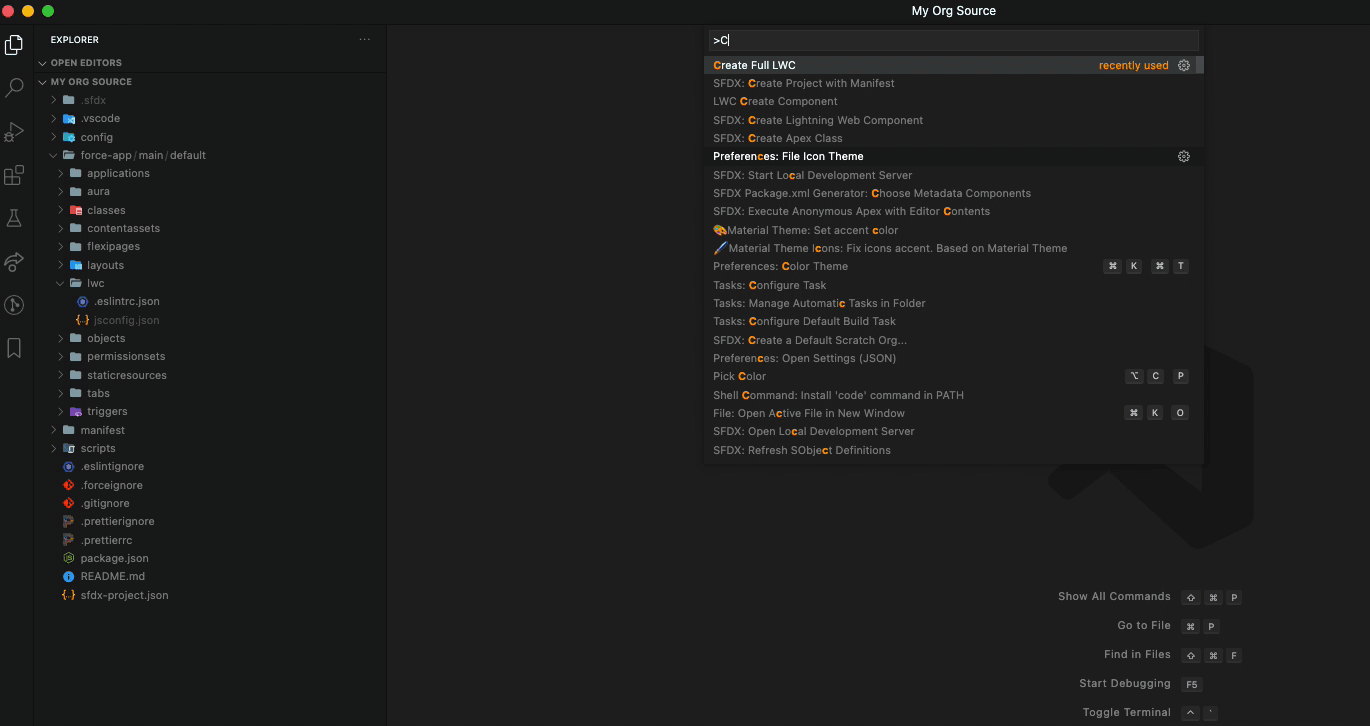Image resolution: width=1370 pixels, height=726 pixels.
Task: Click the command list scrollbar thumb
Action: pyautogui.click(x=1200, y=65)
